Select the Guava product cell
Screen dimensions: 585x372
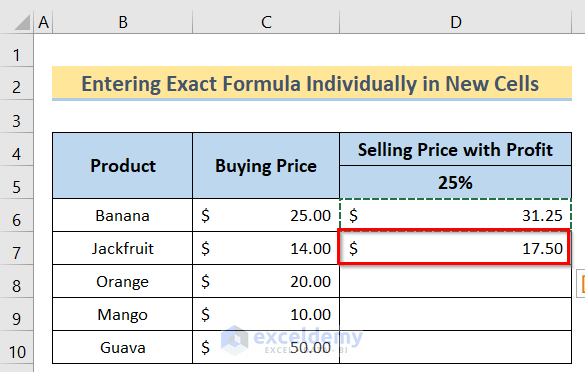point(123,347)
